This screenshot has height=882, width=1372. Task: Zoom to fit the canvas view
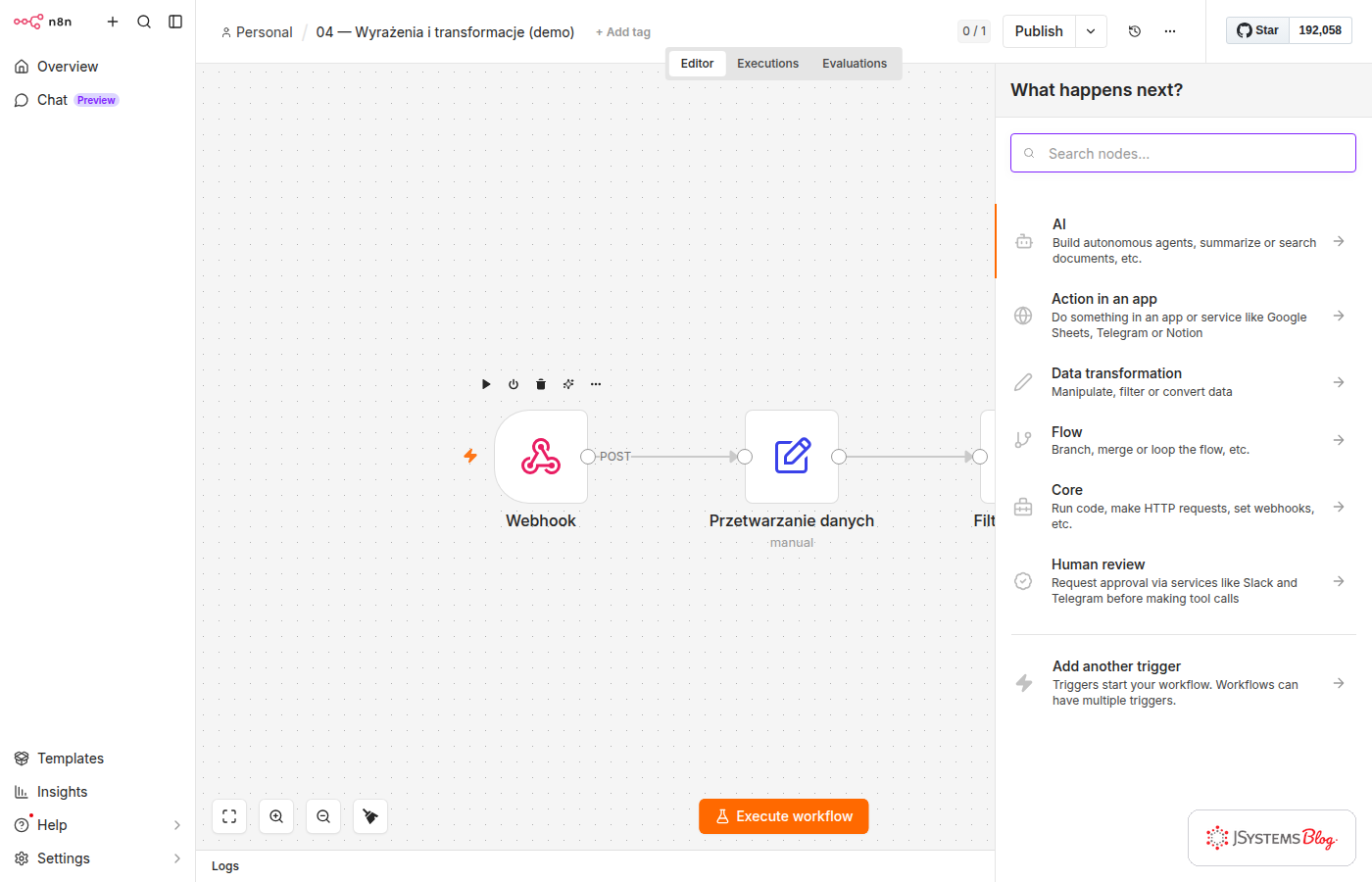(x=229, y=816)
